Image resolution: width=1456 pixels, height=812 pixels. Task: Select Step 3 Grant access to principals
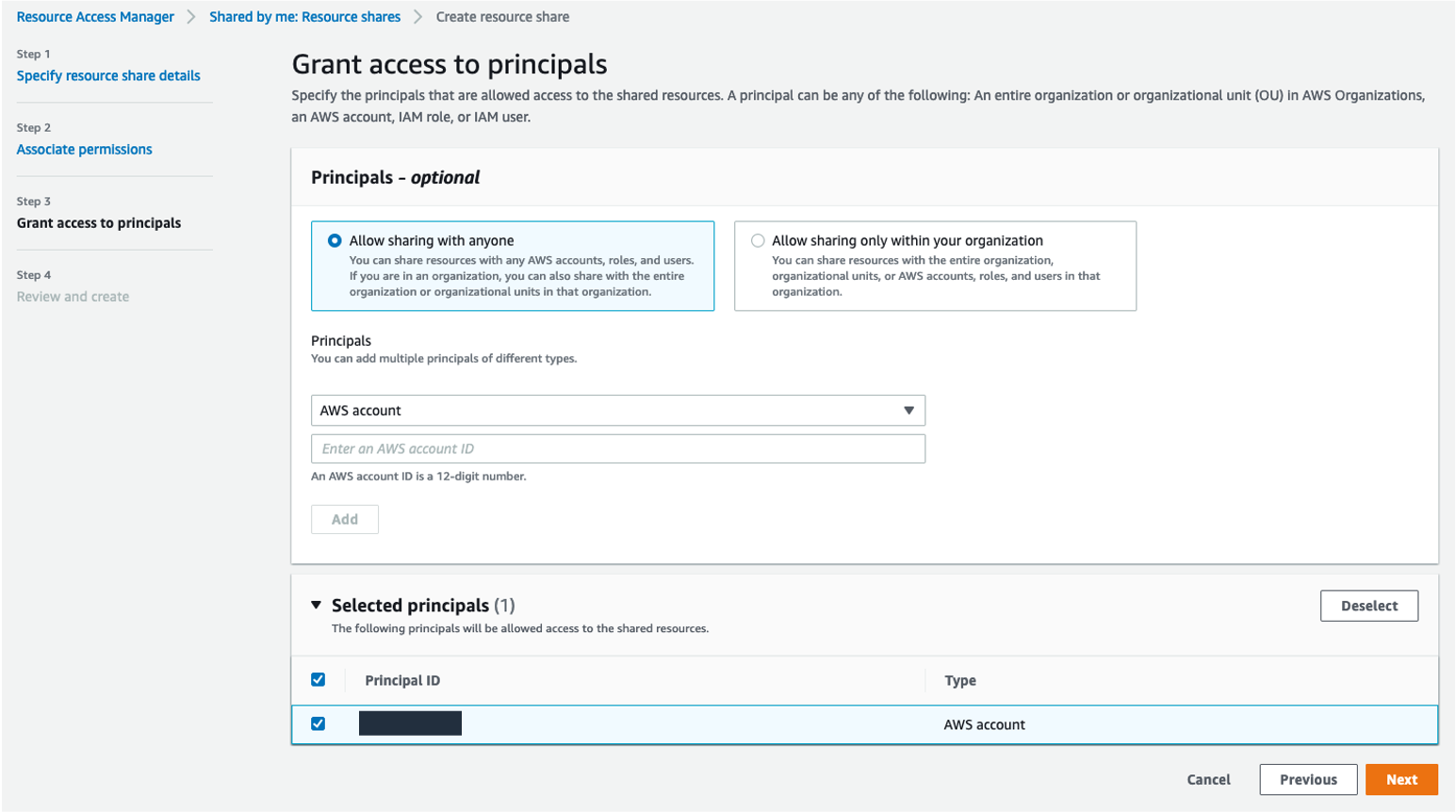99,223
